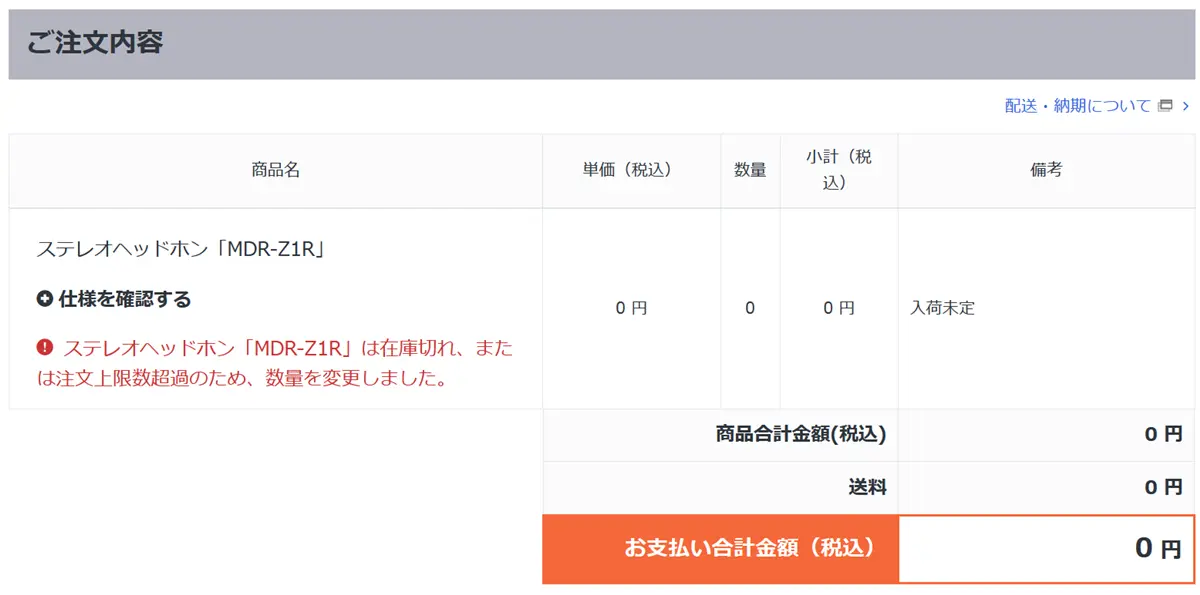
Task: Click the chevron arrow after 配送・納期について
Action: (x=1185, y=106)
